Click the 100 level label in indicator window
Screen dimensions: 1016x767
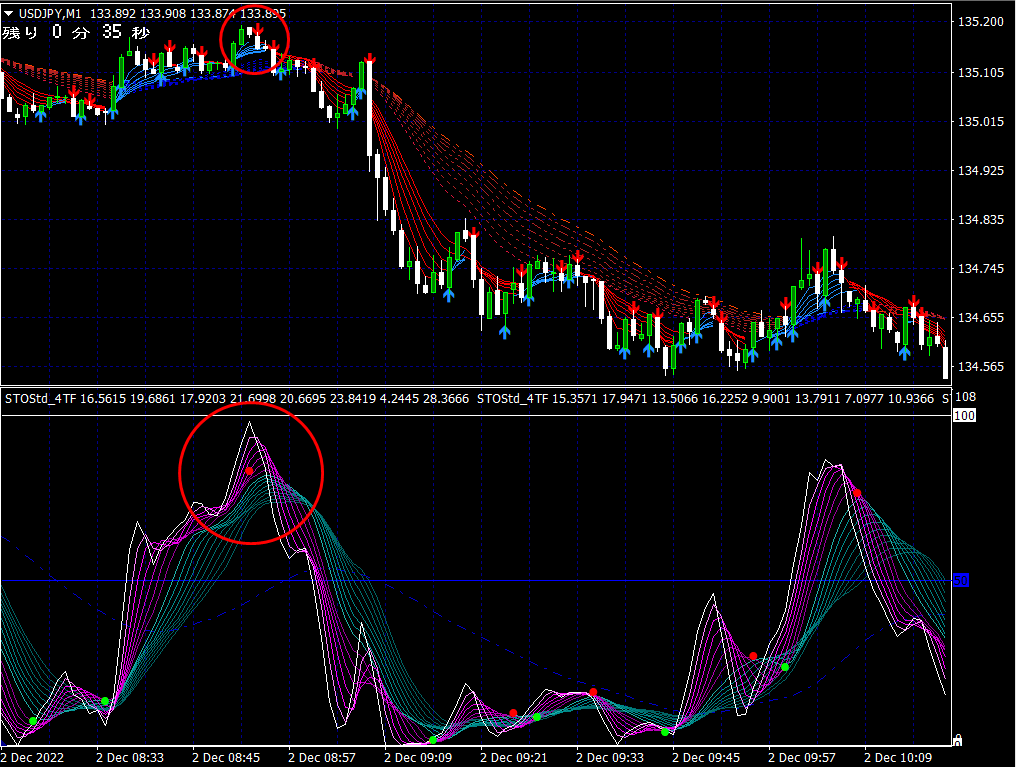[x=964, y=415]
